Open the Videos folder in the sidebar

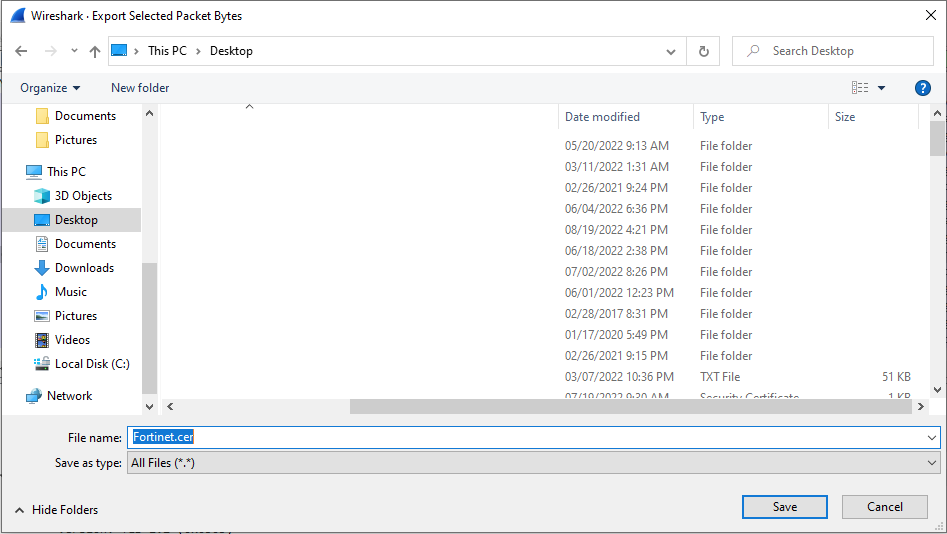click(x=72, y=340)
